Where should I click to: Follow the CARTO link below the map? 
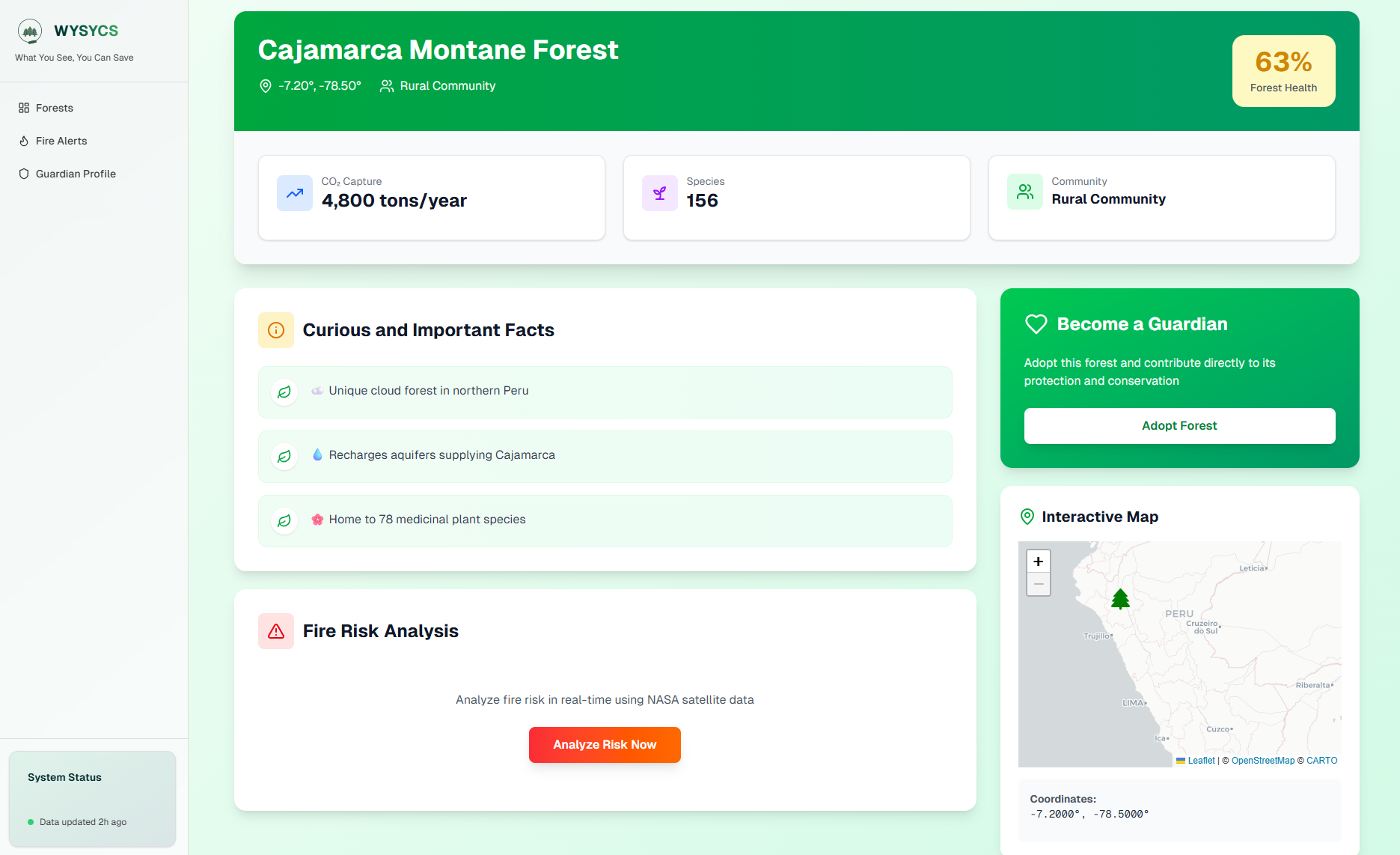coord(1321,760)
